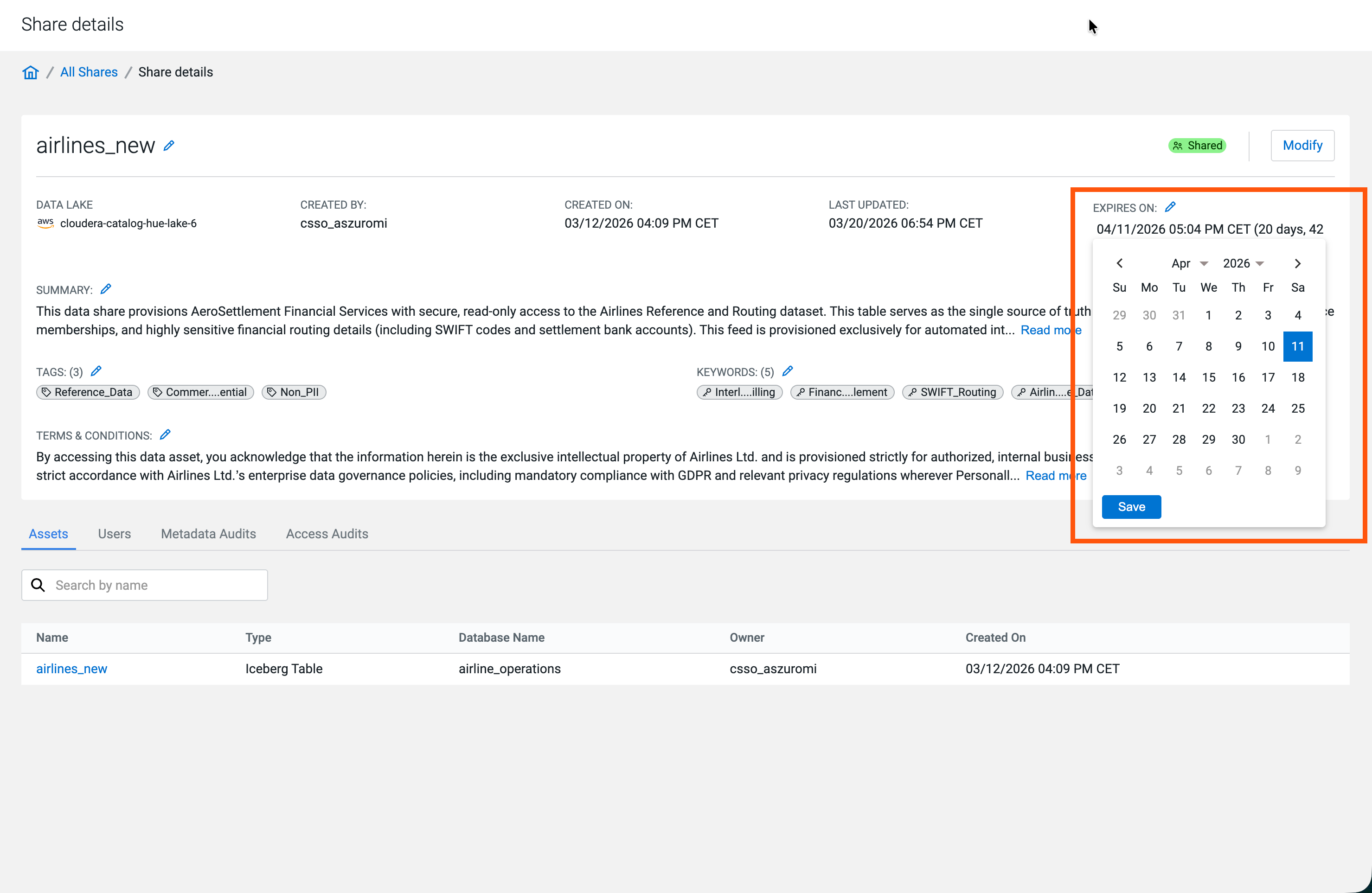Open the 2026 year dropdown
1372x893 pixels.
pos(1243,263)
